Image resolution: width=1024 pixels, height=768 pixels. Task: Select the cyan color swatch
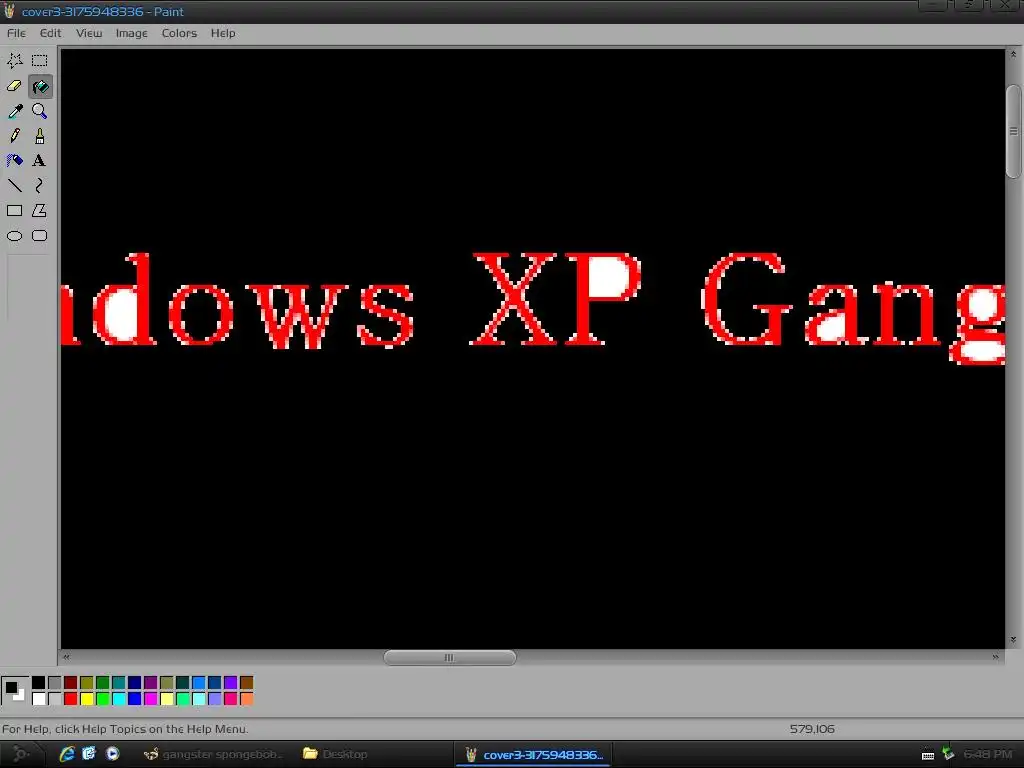(x=118, y=699)
